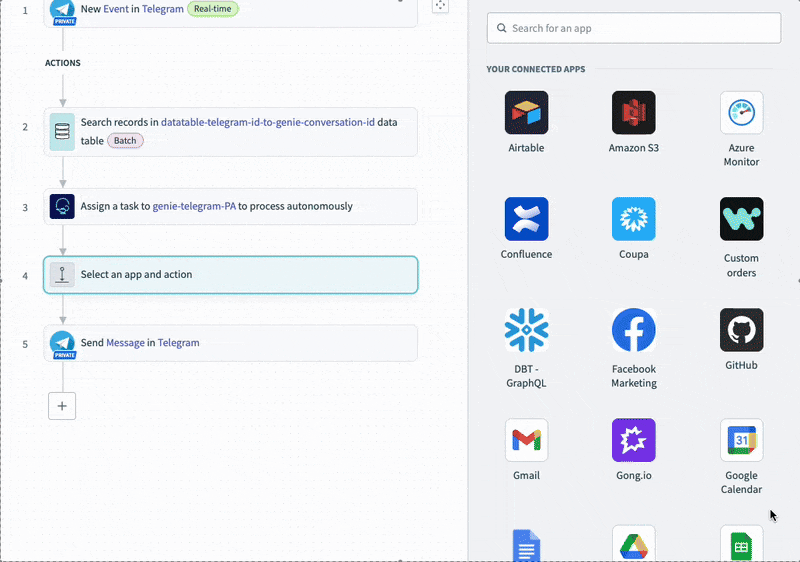Image resolution: width=800 pixels, height=562 pixels.
Task: Click the Confluence label text
Action: (526, 254)
